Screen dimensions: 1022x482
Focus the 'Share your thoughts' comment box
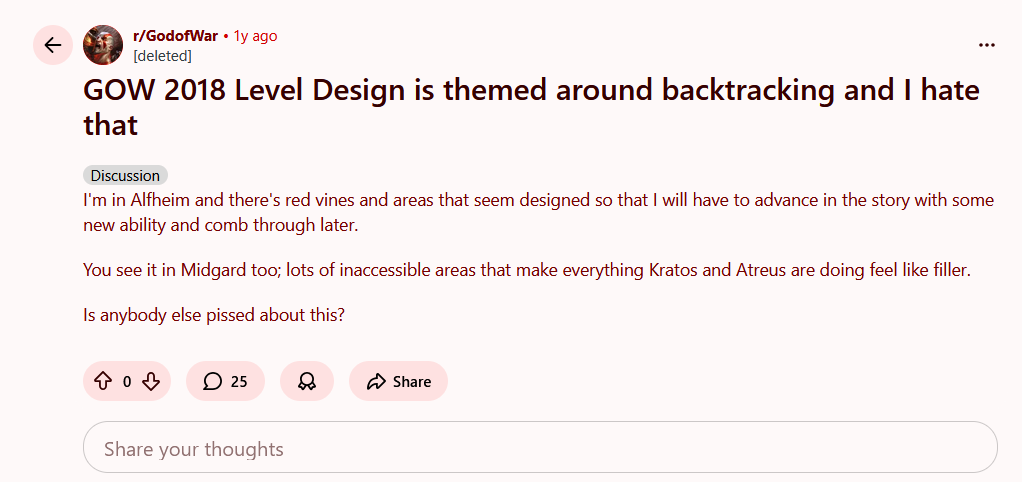click(x=540, y=449)
